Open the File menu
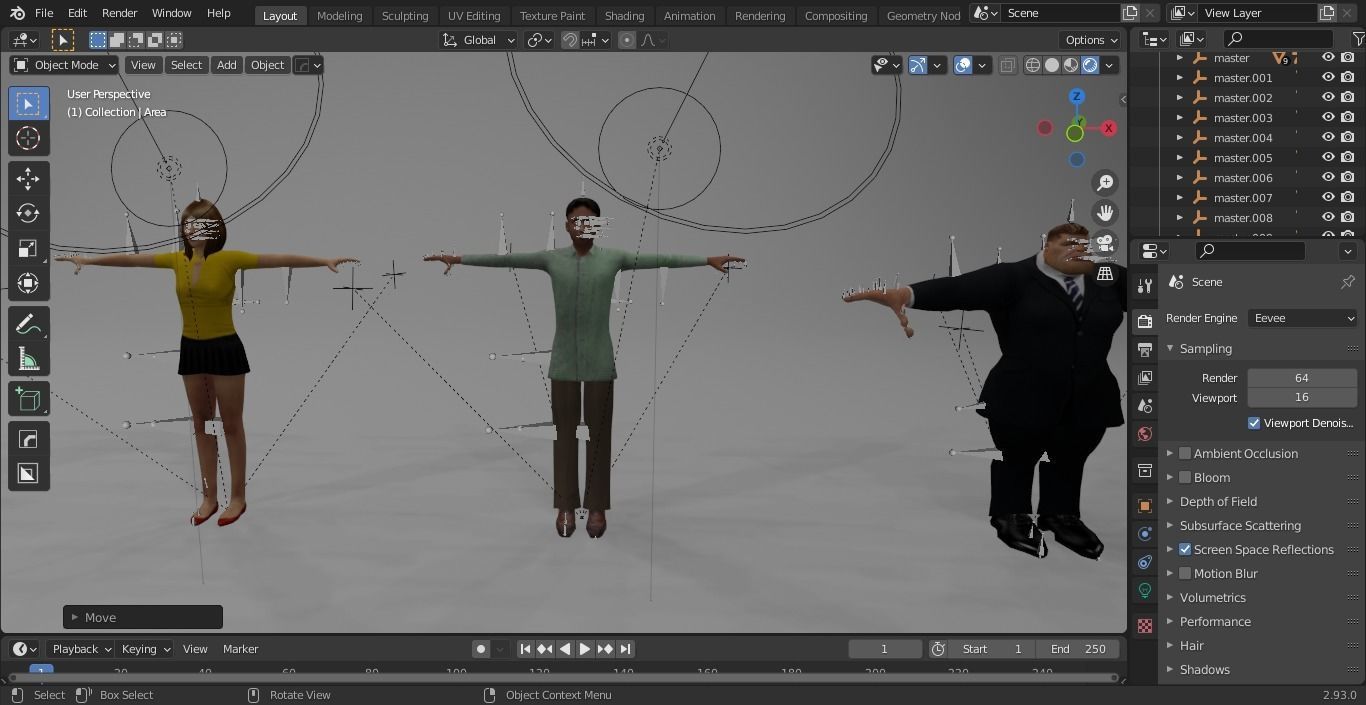Viewport: 1366px width, 705px height. 44,13
